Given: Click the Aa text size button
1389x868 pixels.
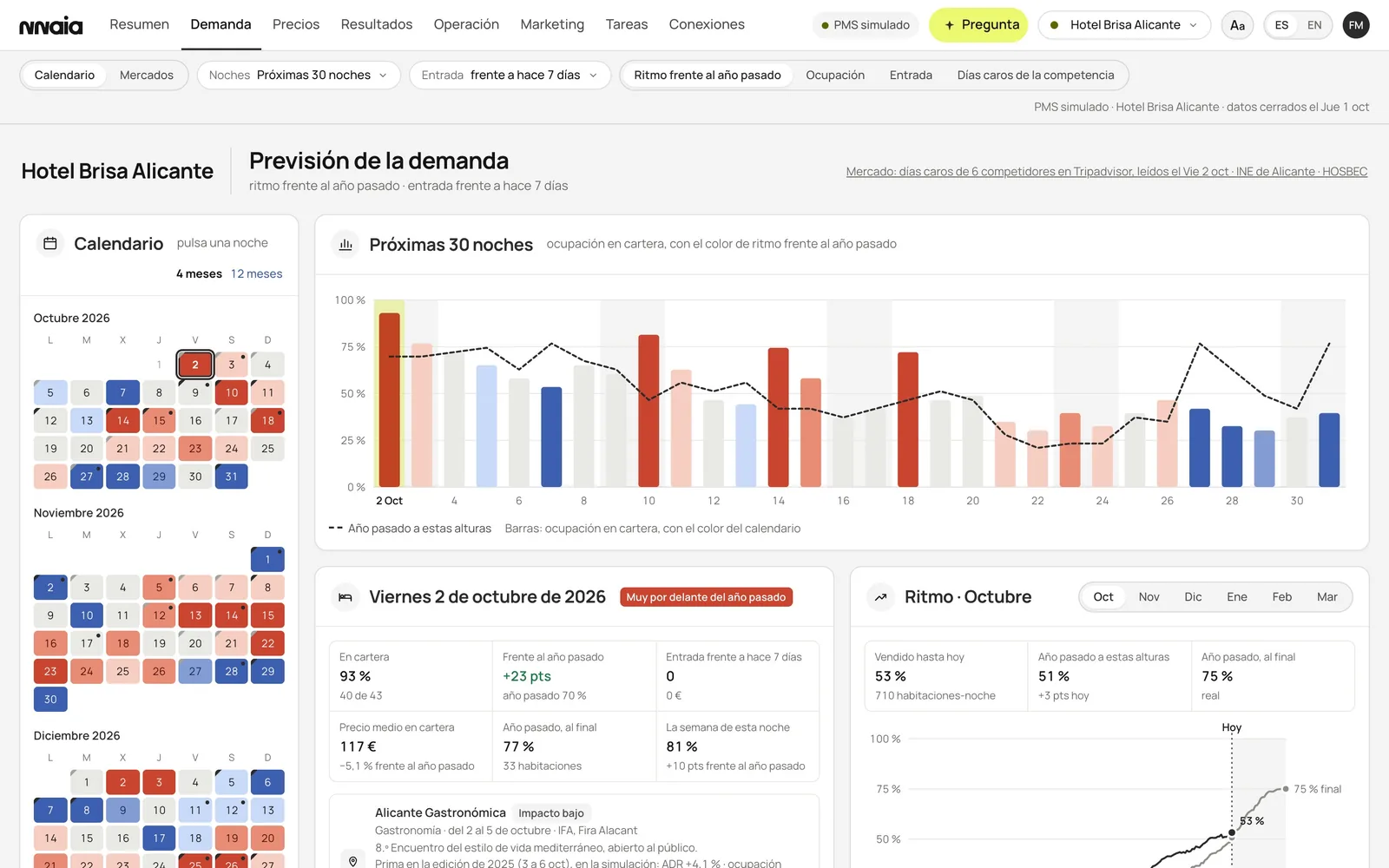Looking at the screenshot, I should [x=1237, y=25].
